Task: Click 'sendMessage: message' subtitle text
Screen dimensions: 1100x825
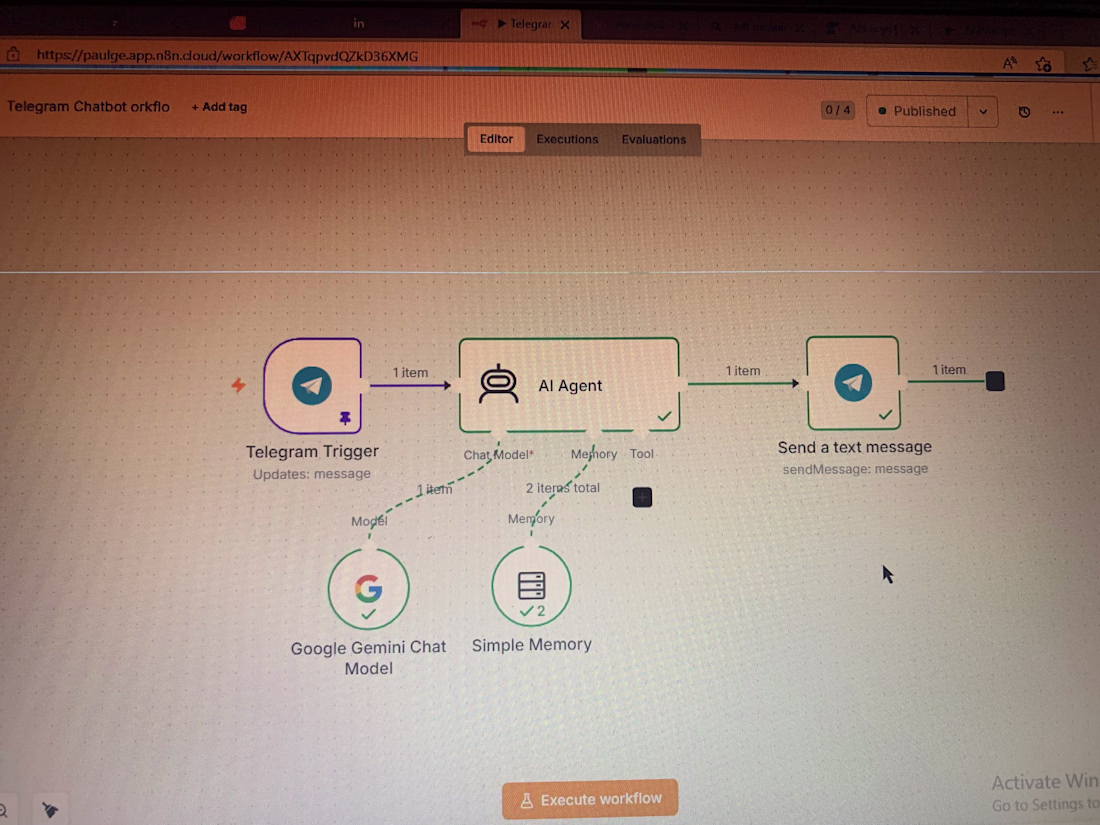Action: (x=855, y=469)
